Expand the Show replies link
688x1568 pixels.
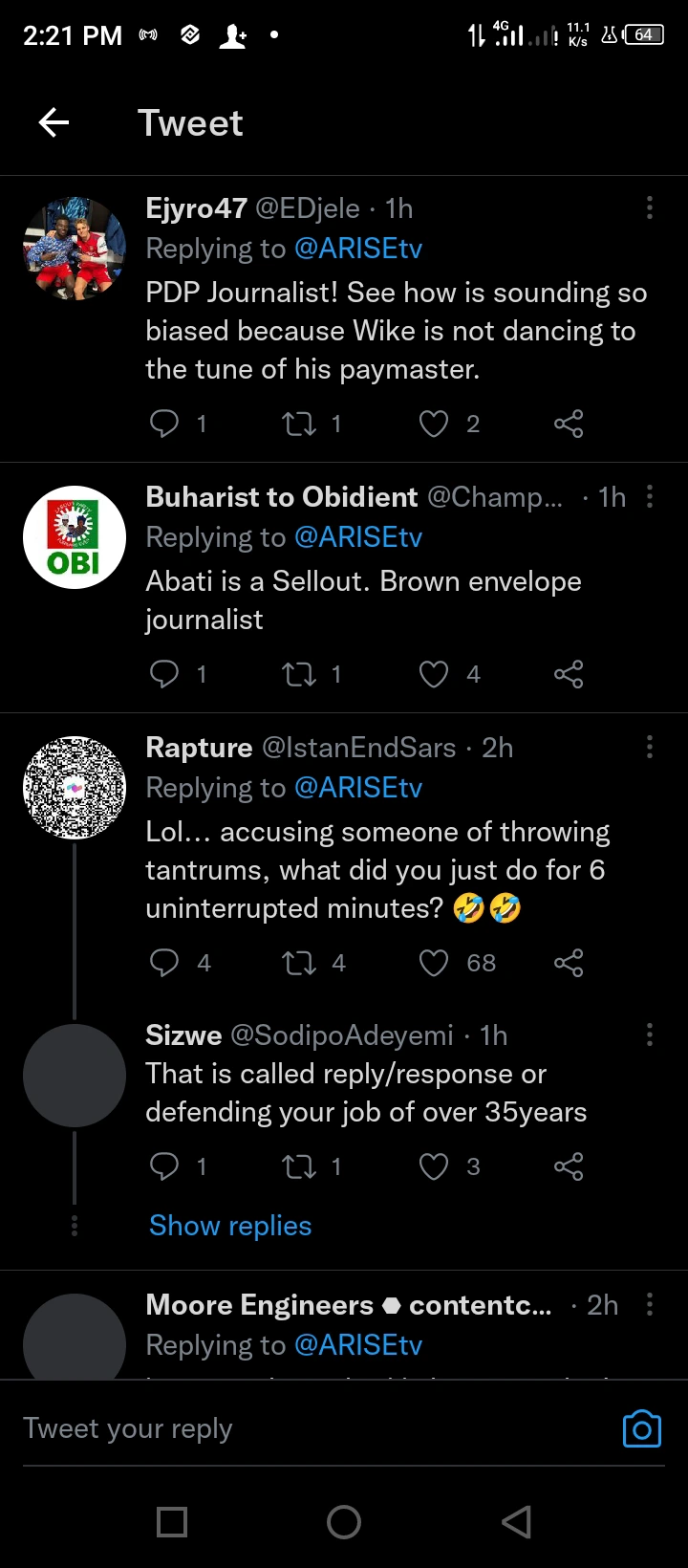(230, 1226)
